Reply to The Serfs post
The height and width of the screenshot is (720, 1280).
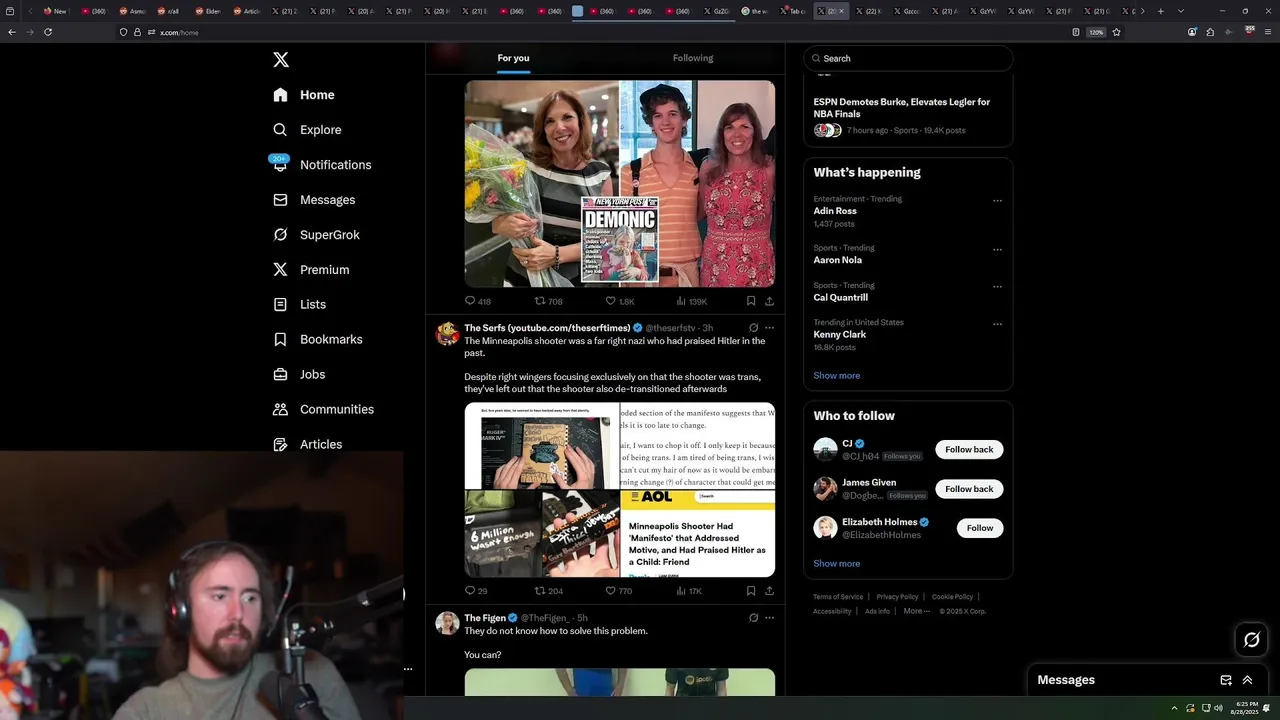pyautogui.click(x=476, y=591)
